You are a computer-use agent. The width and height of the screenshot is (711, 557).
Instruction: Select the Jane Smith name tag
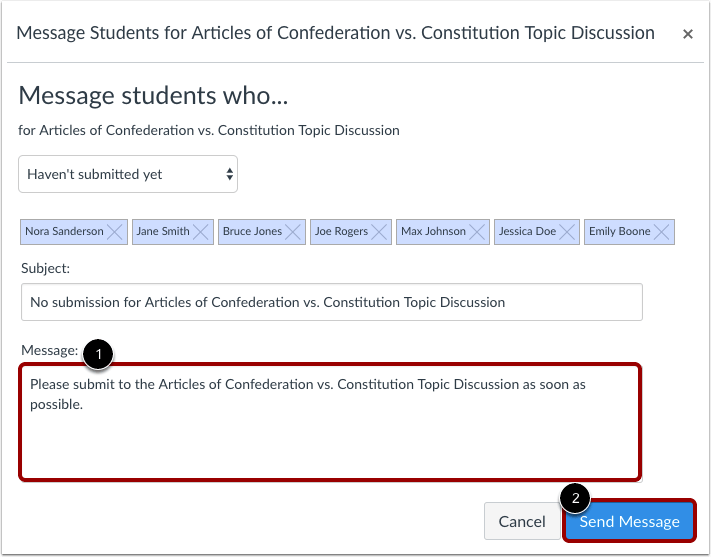point(162,232)
